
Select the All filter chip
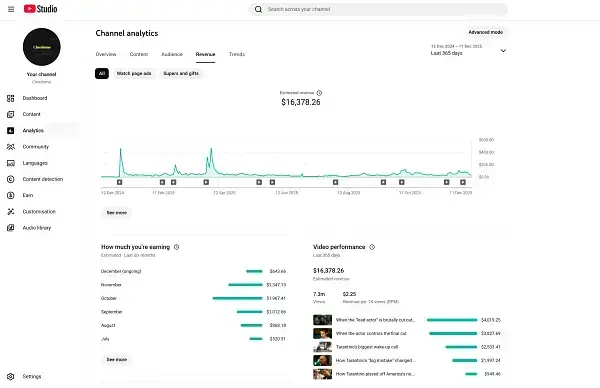tap(102, 73)
